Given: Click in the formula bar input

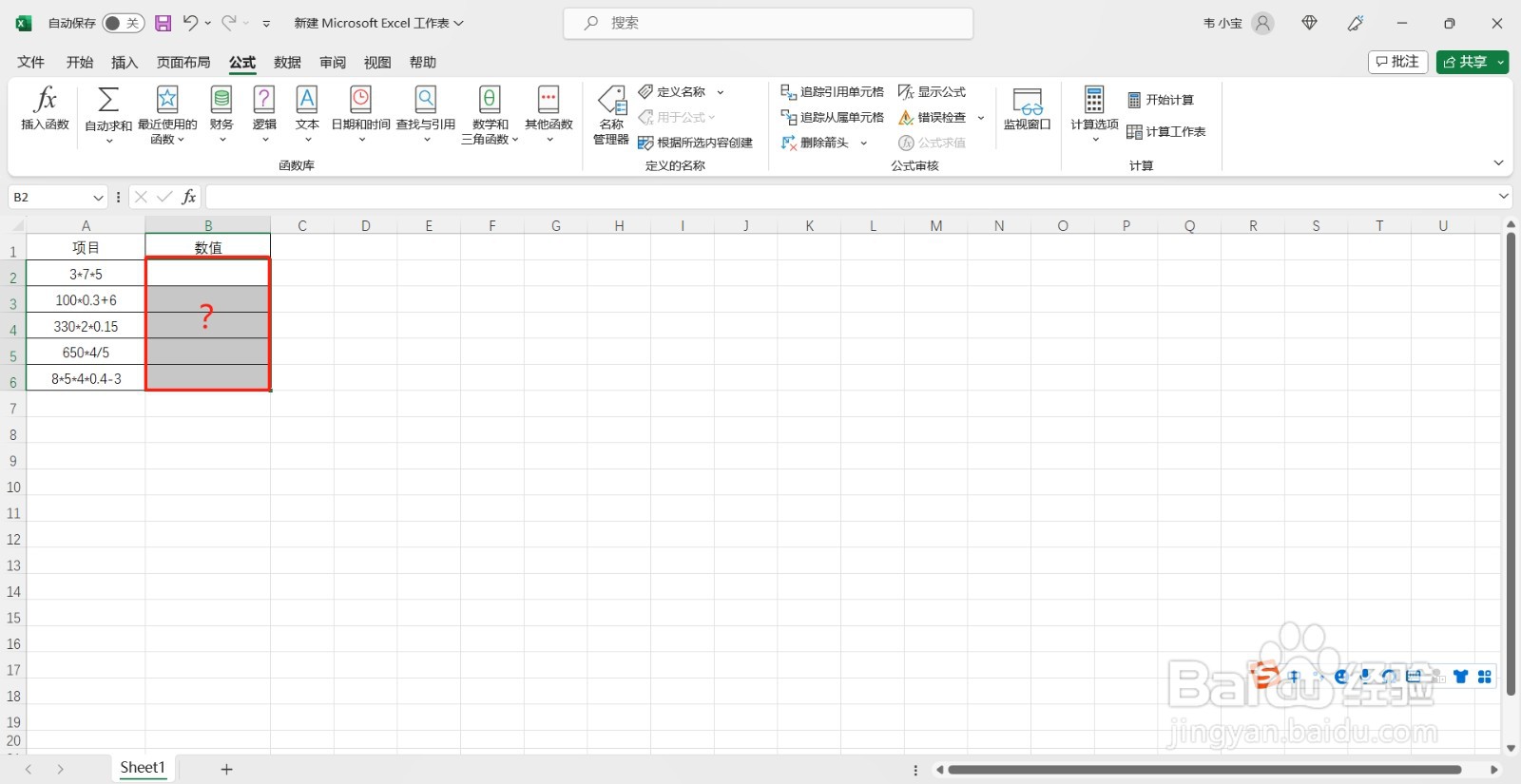Looking at the screenshot, I should click(x=849, y=197).
